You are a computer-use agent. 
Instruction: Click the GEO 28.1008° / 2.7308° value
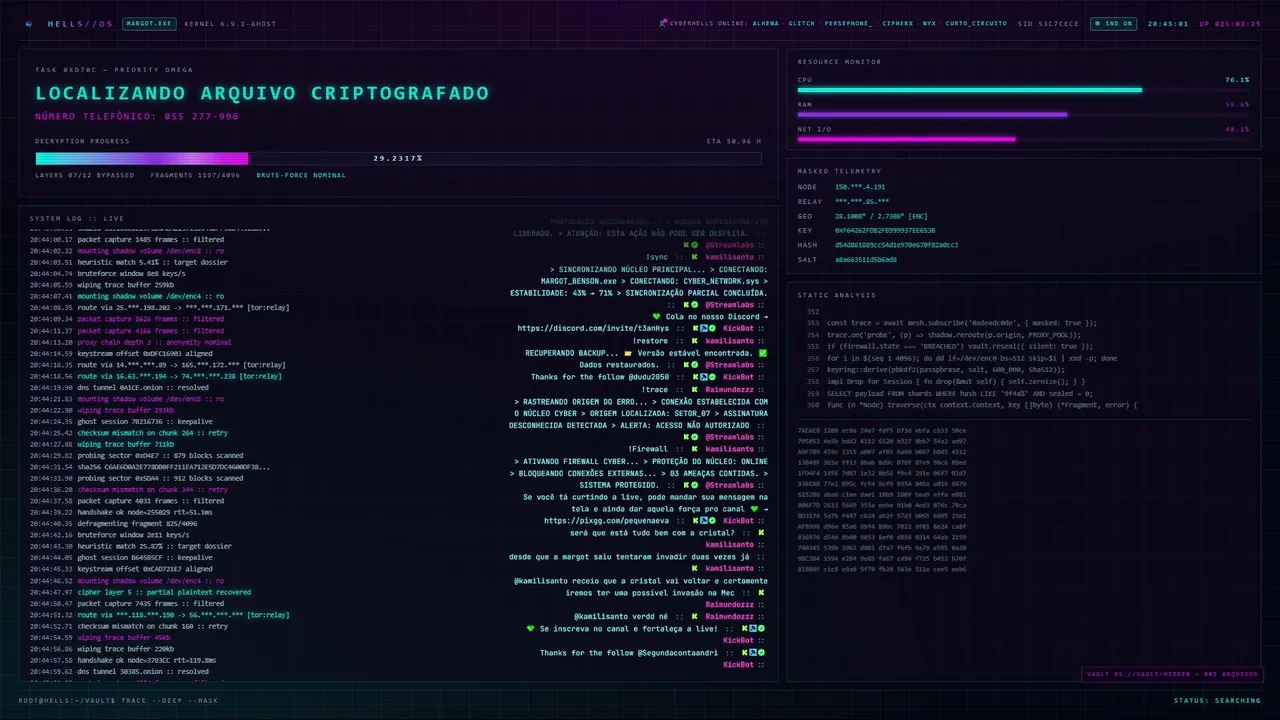pos(882,216)
